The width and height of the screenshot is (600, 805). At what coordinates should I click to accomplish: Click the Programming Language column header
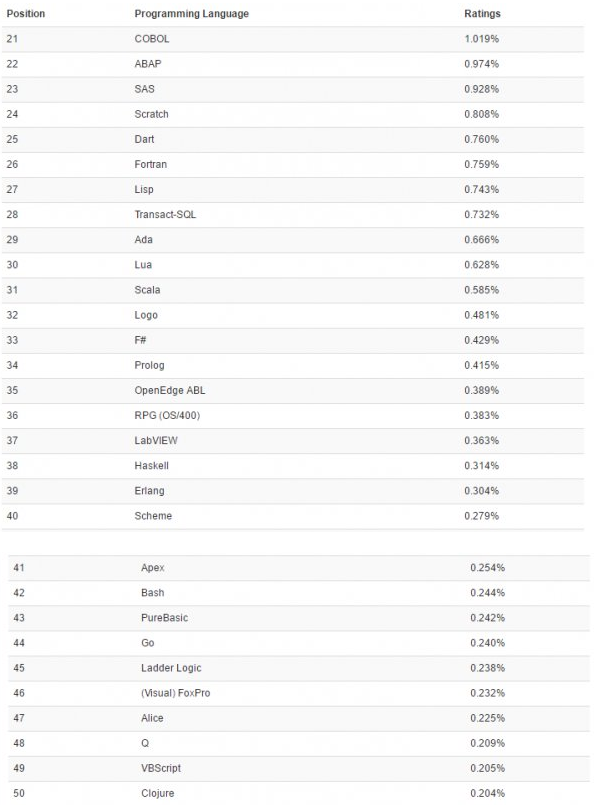(x=191, y=14)
